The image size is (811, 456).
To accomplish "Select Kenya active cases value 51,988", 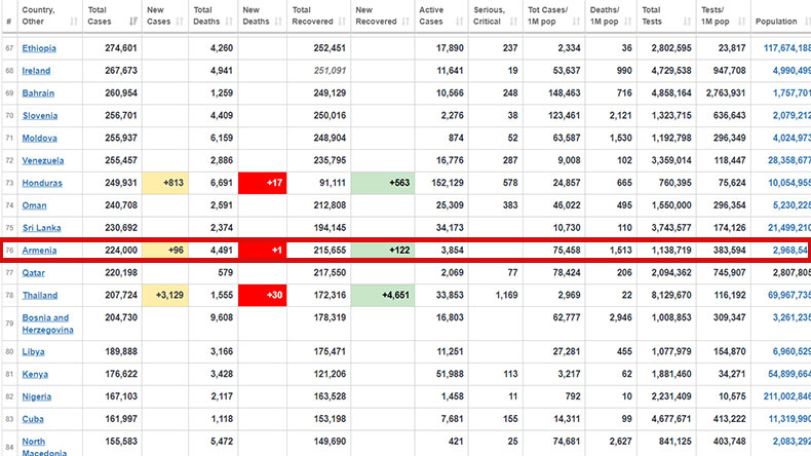I will (x=449, y=374).
